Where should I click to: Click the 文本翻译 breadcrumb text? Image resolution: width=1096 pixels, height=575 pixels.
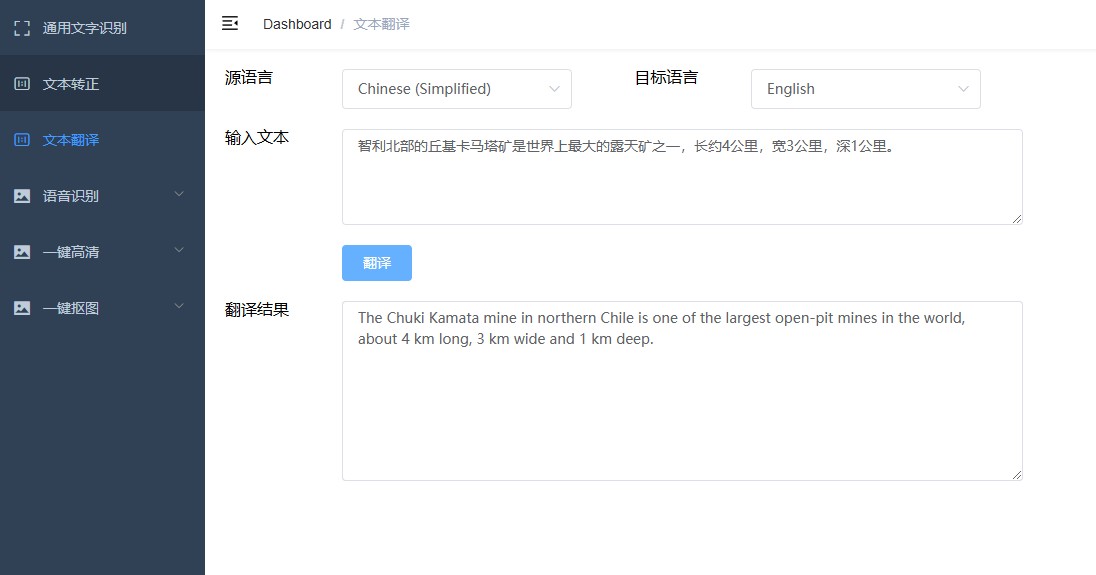[382, 24]
